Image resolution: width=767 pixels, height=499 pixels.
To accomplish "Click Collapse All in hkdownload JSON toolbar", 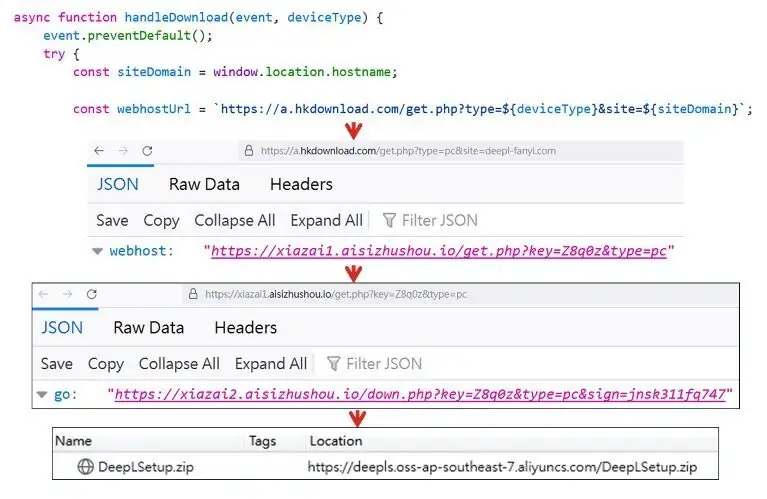I will coord(234,221).
